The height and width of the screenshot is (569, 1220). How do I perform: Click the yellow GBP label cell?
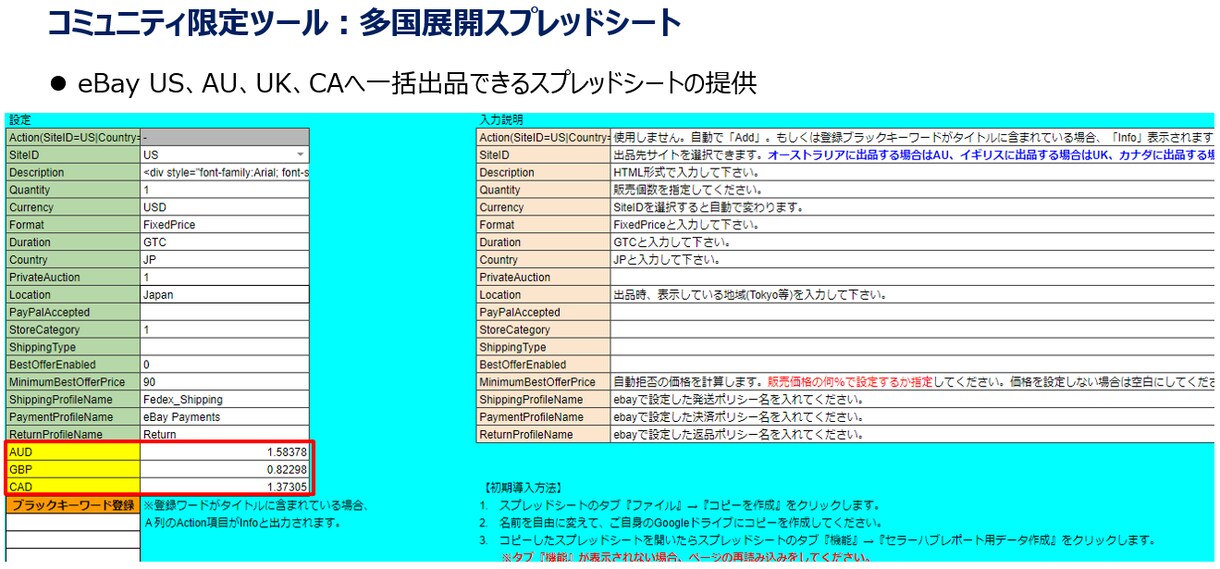pos(73,469)
